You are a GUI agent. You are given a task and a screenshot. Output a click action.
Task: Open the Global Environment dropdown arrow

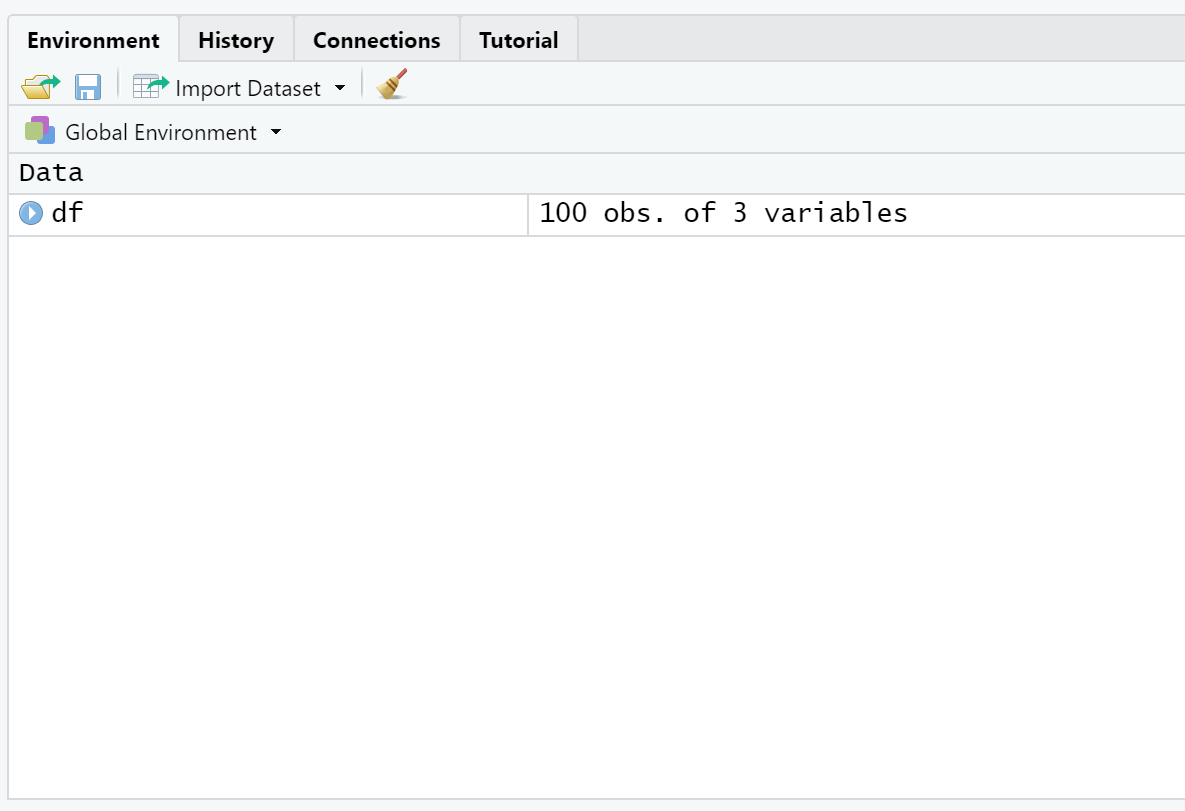276,132
